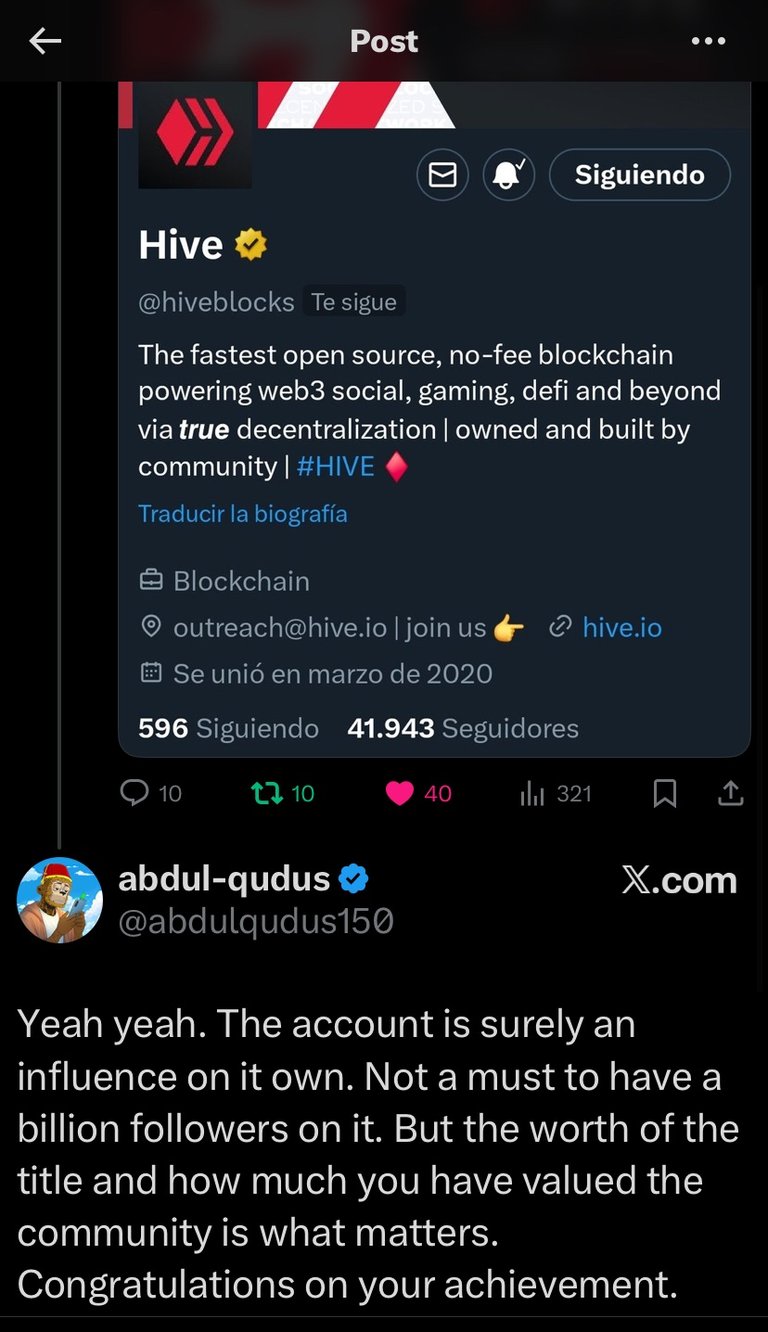Tap the share upload icon

pos(731,793)
